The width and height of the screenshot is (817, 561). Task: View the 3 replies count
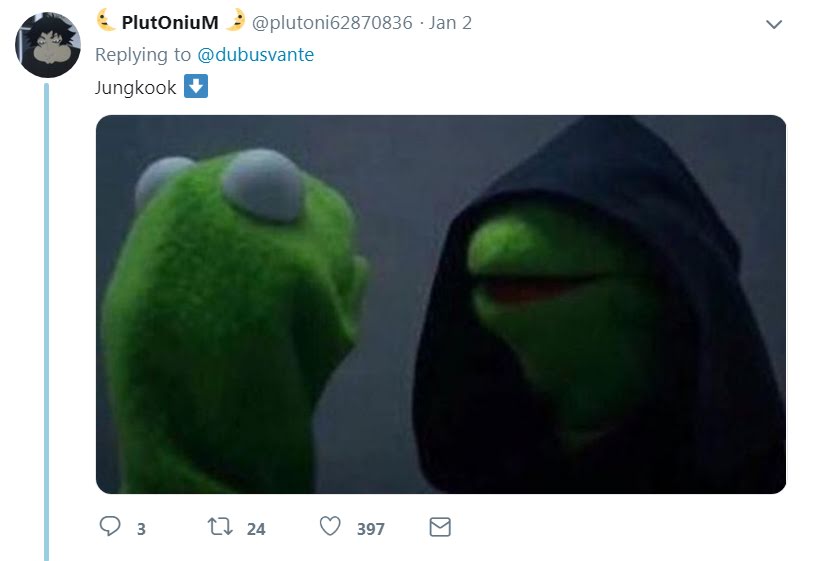coord(141,529)
